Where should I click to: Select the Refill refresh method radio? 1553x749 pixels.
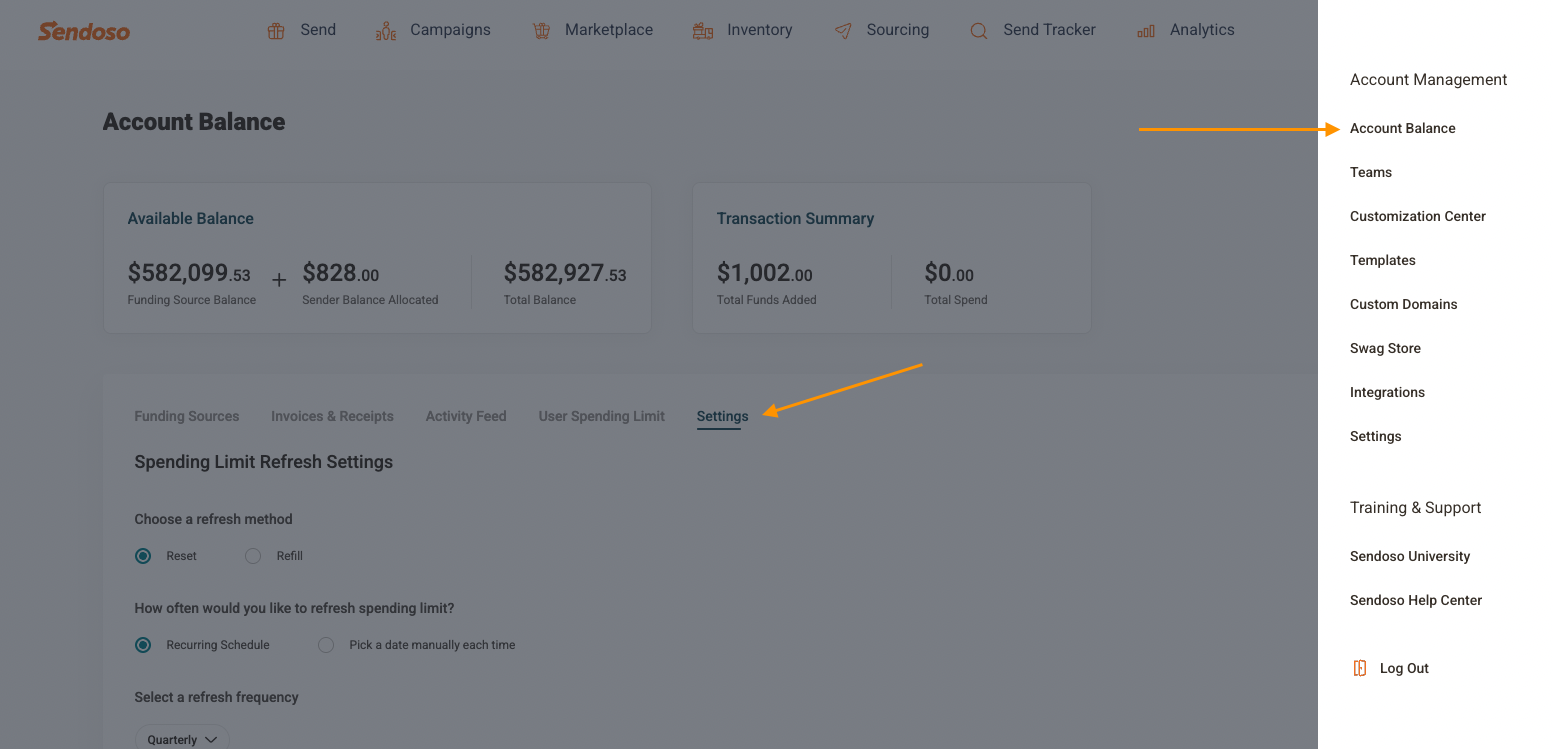(253, 556)
